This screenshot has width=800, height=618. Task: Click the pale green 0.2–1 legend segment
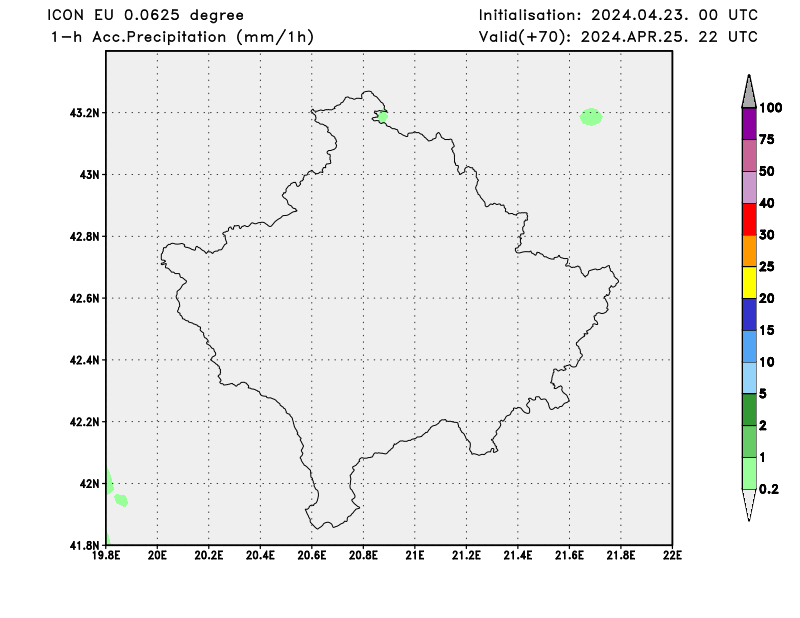[x=749, y=473]
